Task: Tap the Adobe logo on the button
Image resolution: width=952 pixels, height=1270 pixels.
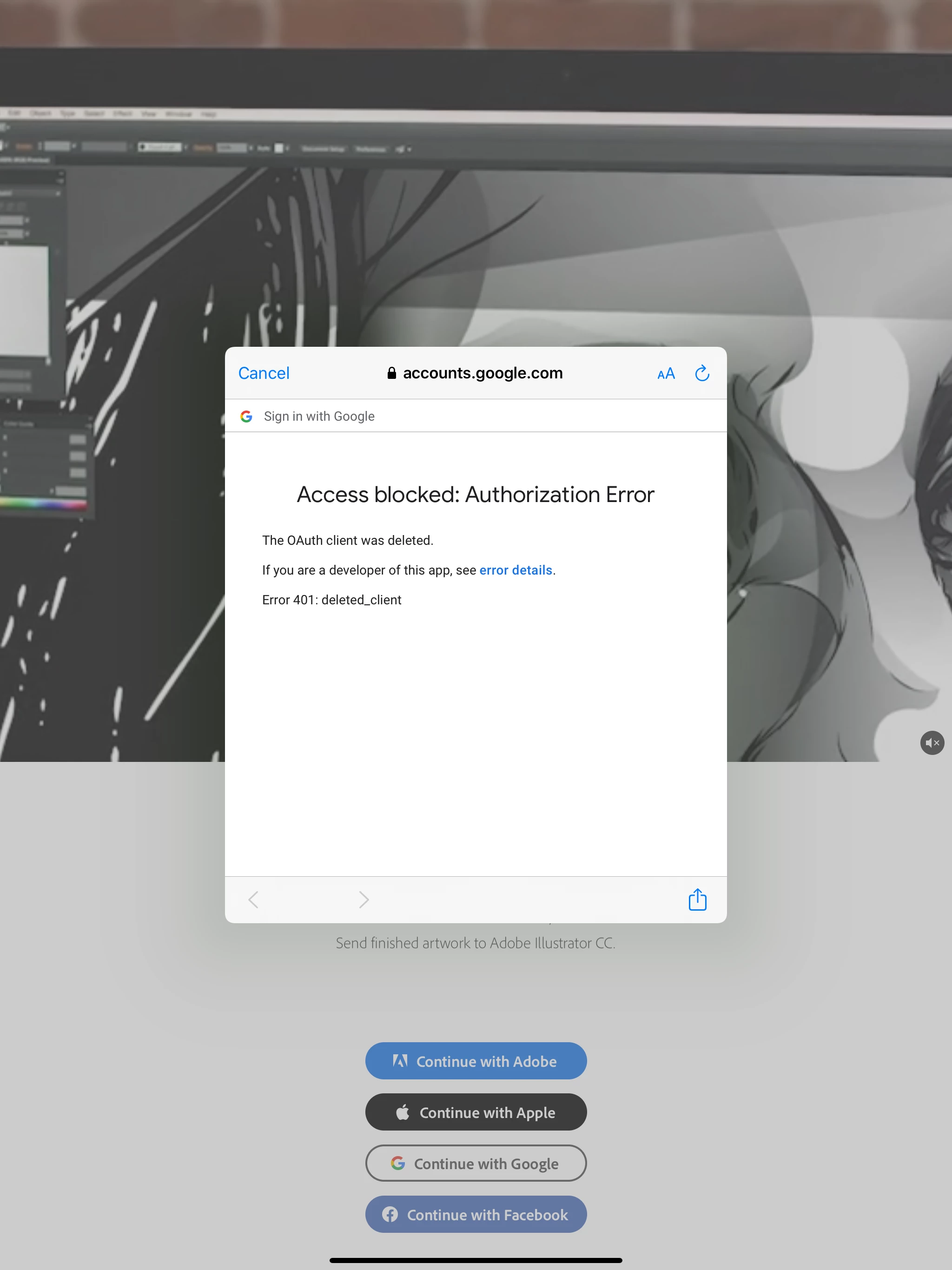Action: pyautogui.click(x=400, y=1060)
